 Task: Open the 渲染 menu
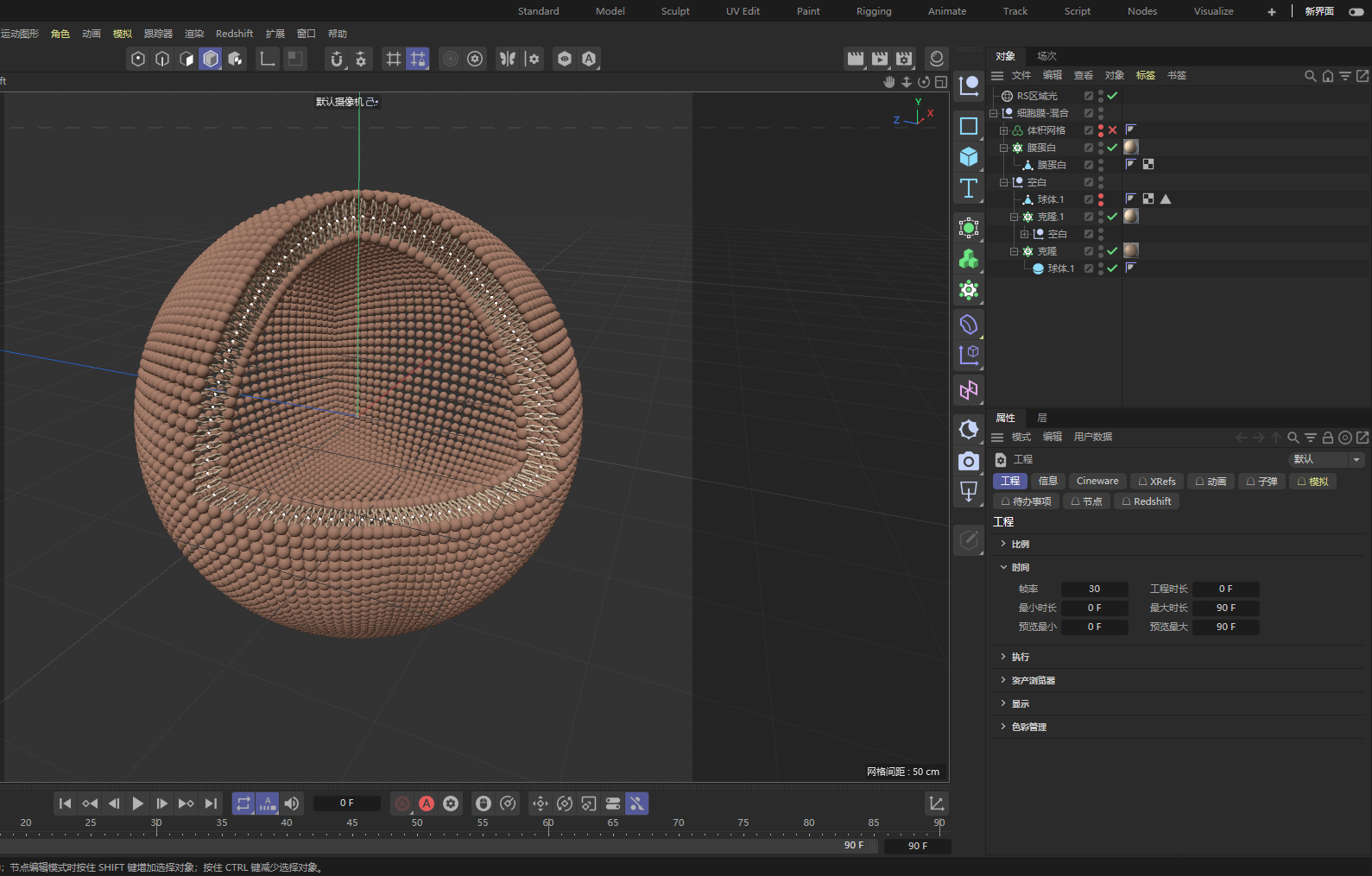(x=194, y=34)
